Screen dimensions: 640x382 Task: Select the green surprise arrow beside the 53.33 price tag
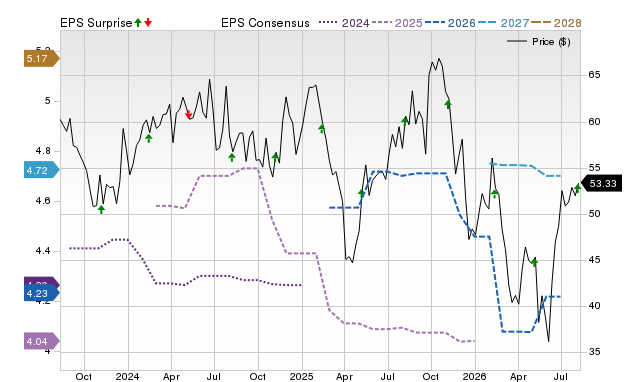[577, 188]
